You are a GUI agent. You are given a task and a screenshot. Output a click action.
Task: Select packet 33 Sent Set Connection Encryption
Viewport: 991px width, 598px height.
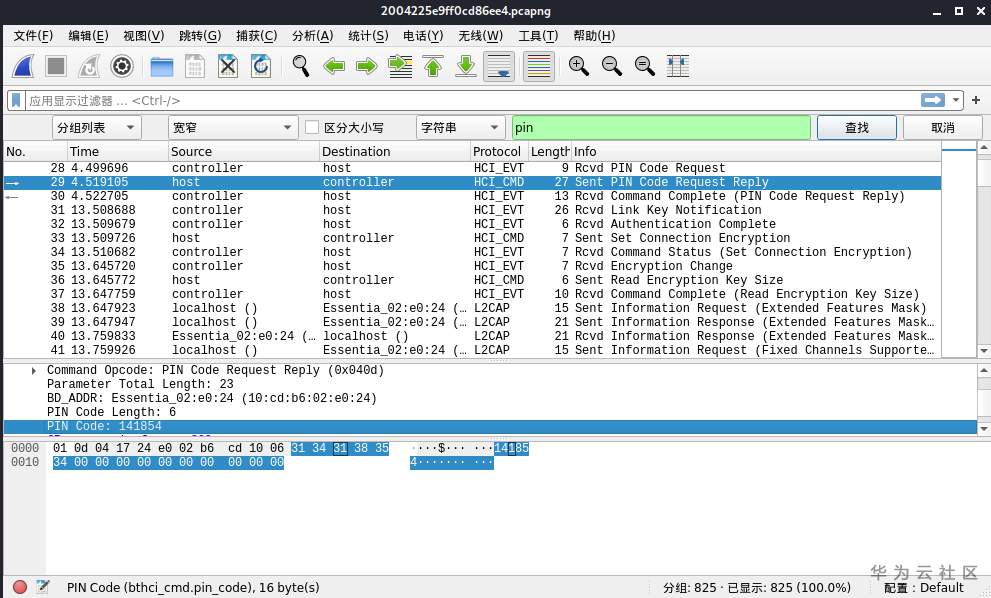tap(472, 238)
